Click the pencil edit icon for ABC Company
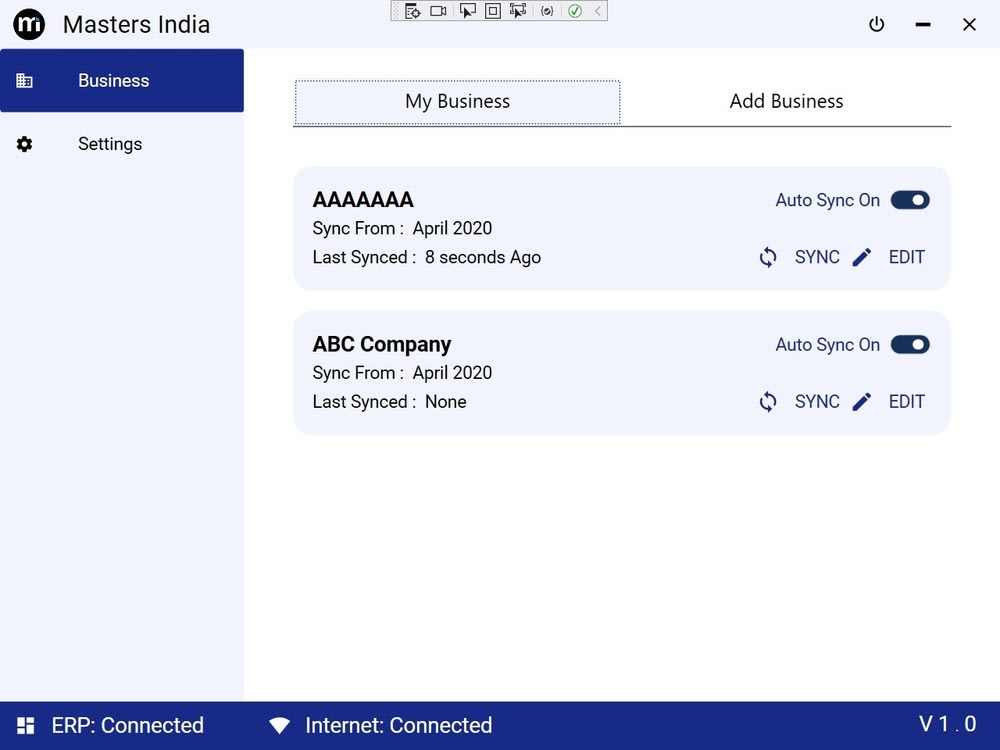The height and width of the screenshot is (750, 1000). 862,401
